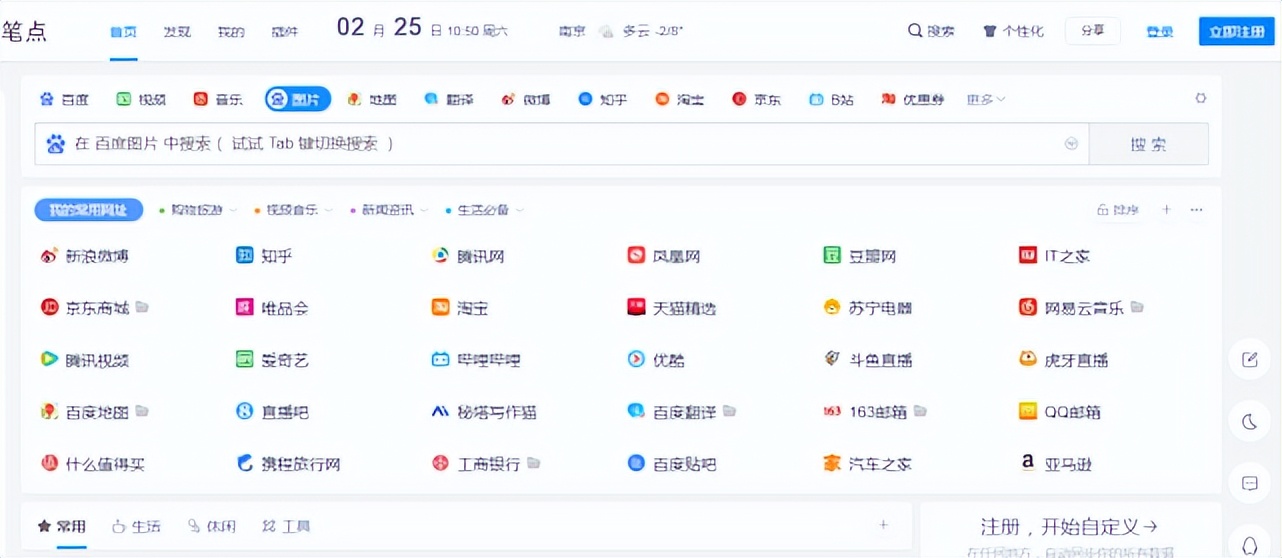
Task: Select 淘宝 search engine option
Action: coord(680,99)
